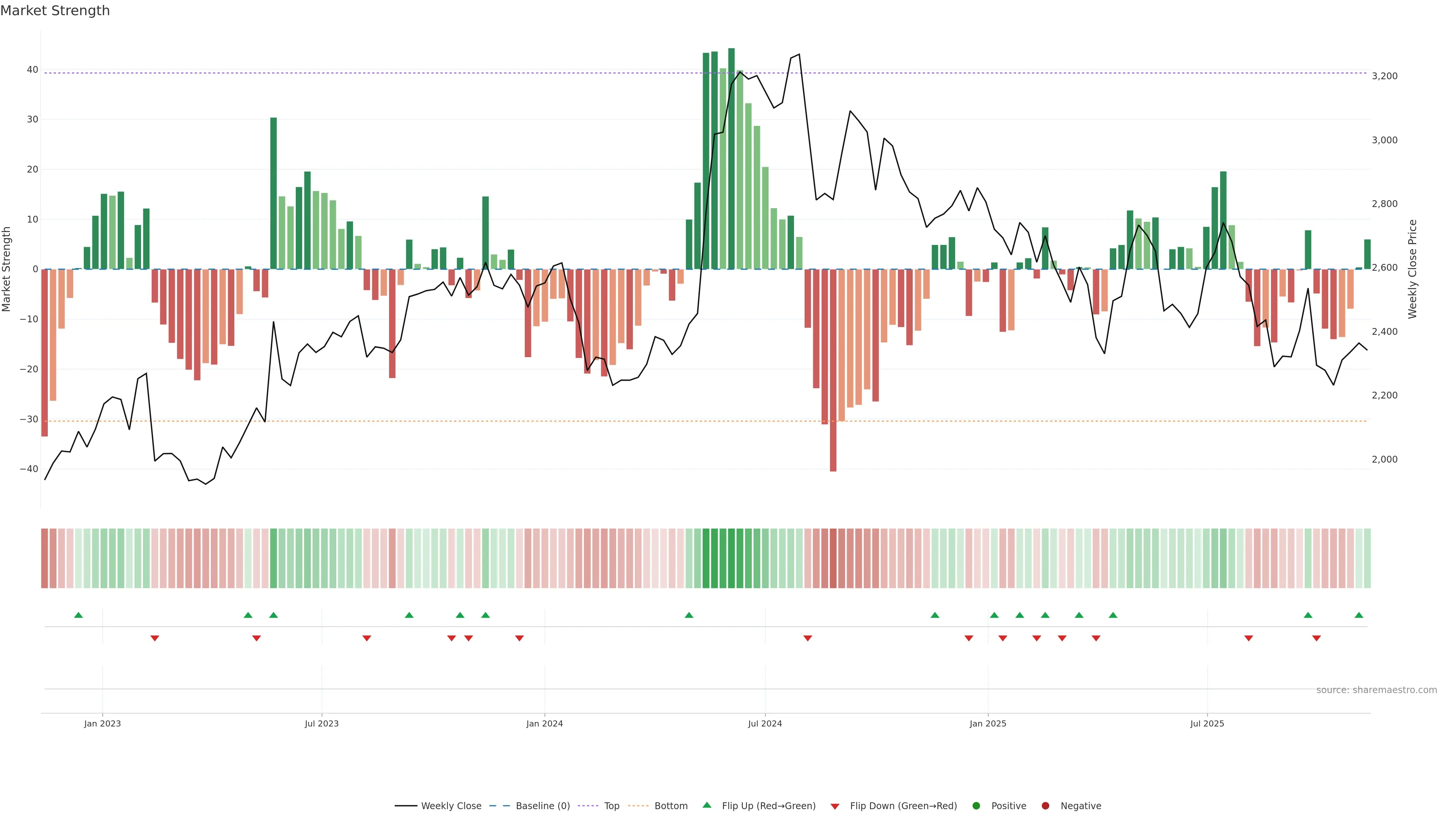This screenshot has height=819, width=1456.
Task: Click the Market Strength chart title
Action: point(55,11)
